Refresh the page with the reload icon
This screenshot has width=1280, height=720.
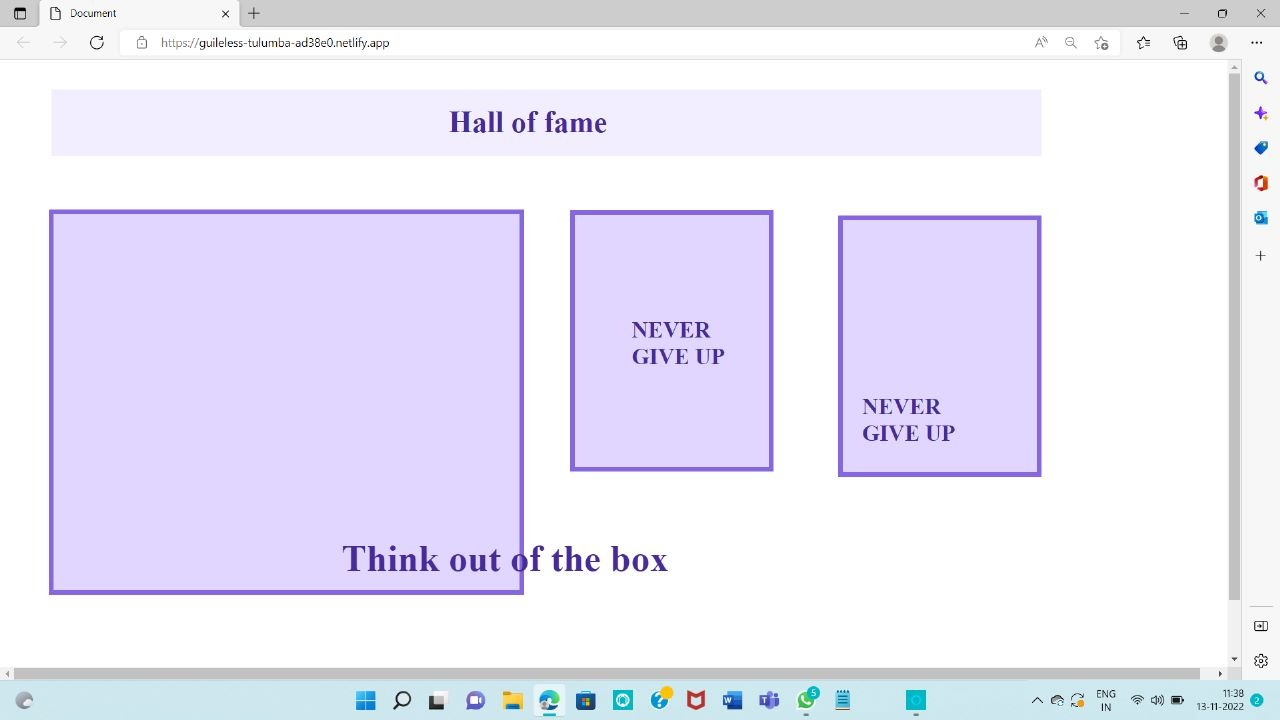(x=97, y=43)
